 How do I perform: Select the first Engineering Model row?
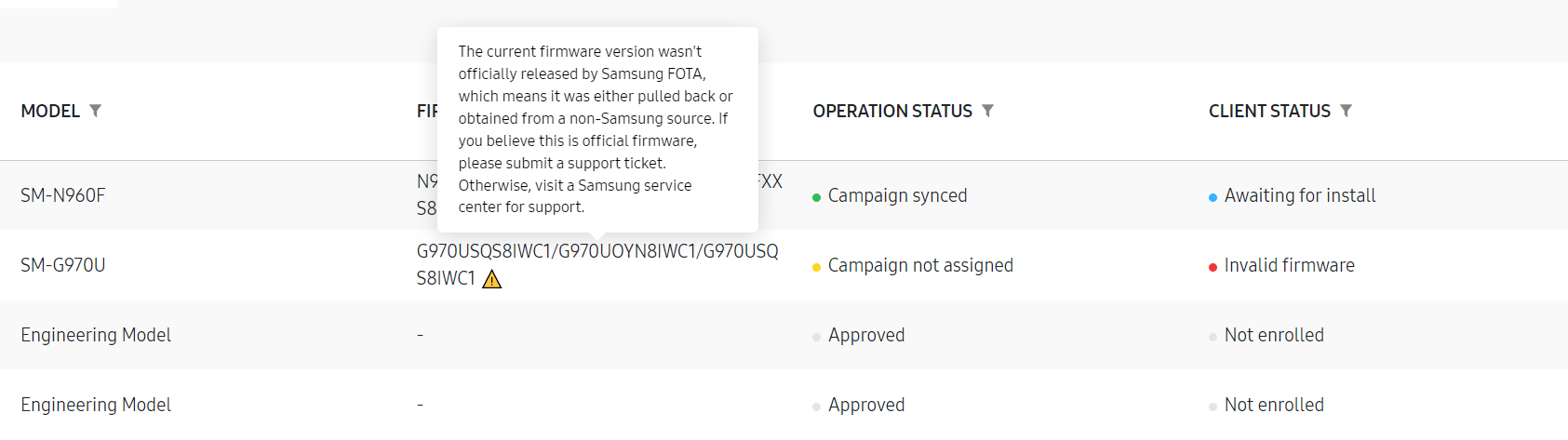[x=784, y=335]
